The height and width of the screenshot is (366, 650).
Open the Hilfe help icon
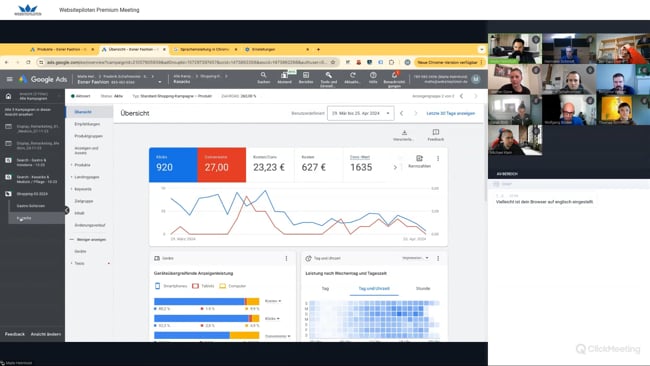(x=373, y=78)
